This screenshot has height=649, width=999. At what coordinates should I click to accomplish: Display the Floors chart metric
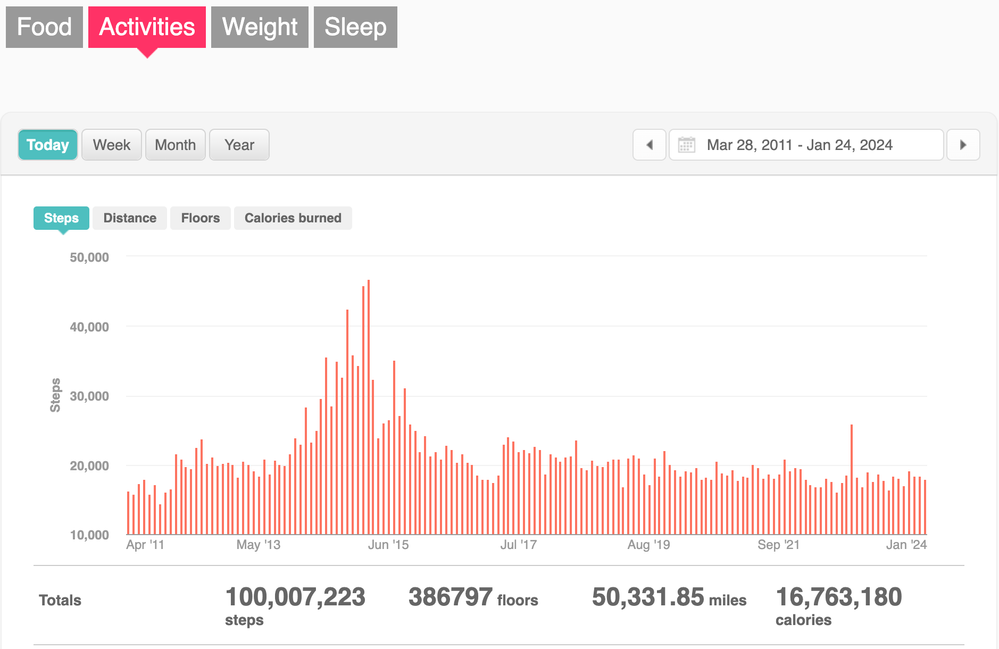(200, 218)
